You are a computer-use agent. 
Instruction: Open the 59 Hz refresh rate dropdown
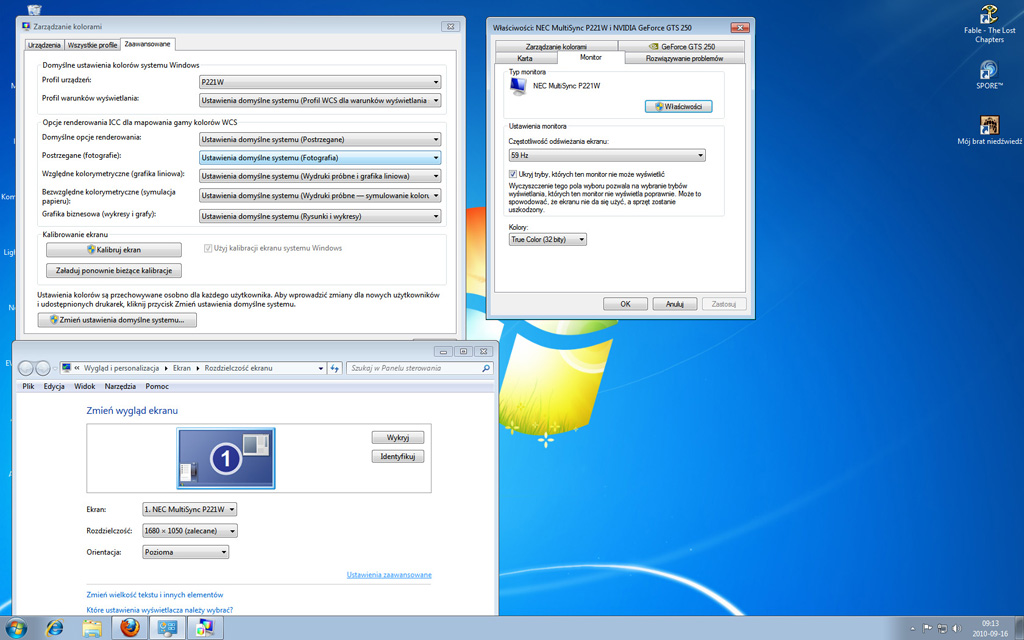tap(607, 155)
